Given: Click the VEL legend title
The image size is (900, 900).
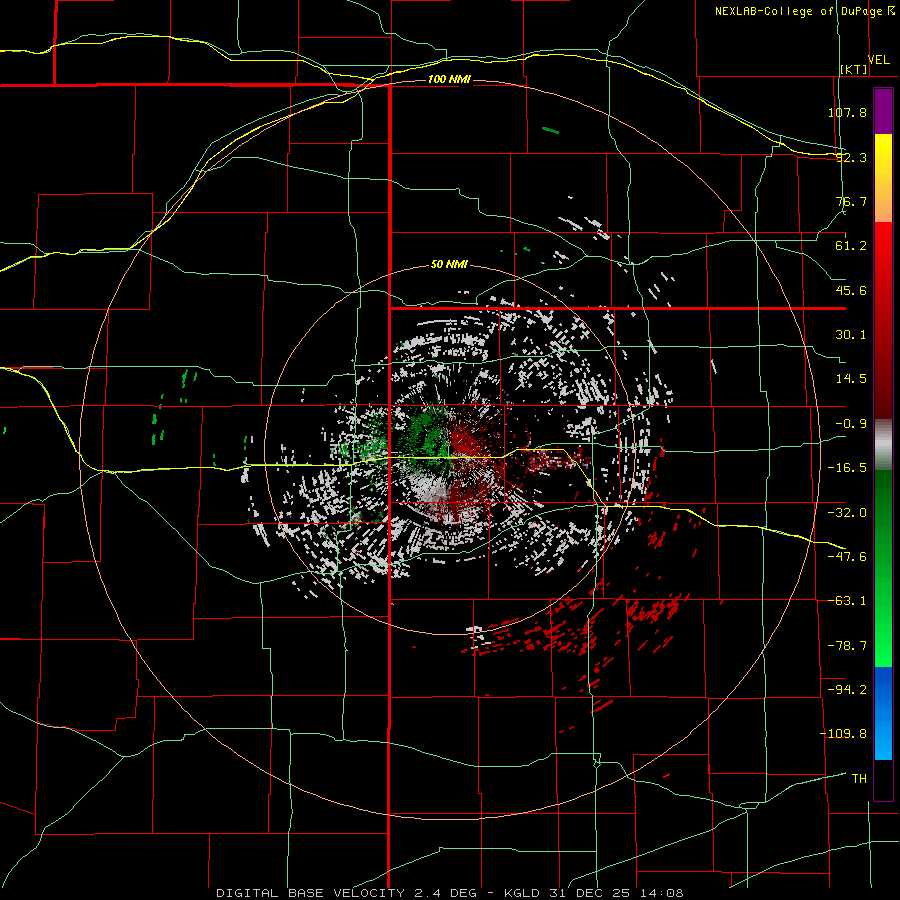Looking at the screenshot, I should click(878, 60).
